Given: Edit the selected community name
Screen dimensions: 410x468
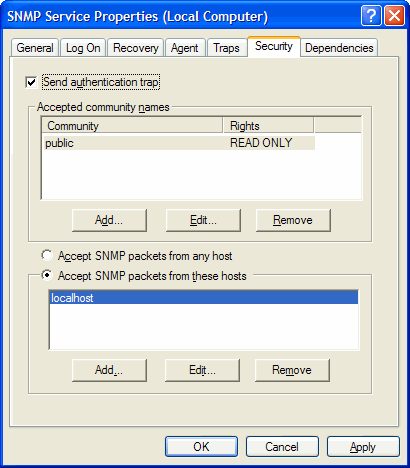Looking at the screenshot, I should point(203,220).
